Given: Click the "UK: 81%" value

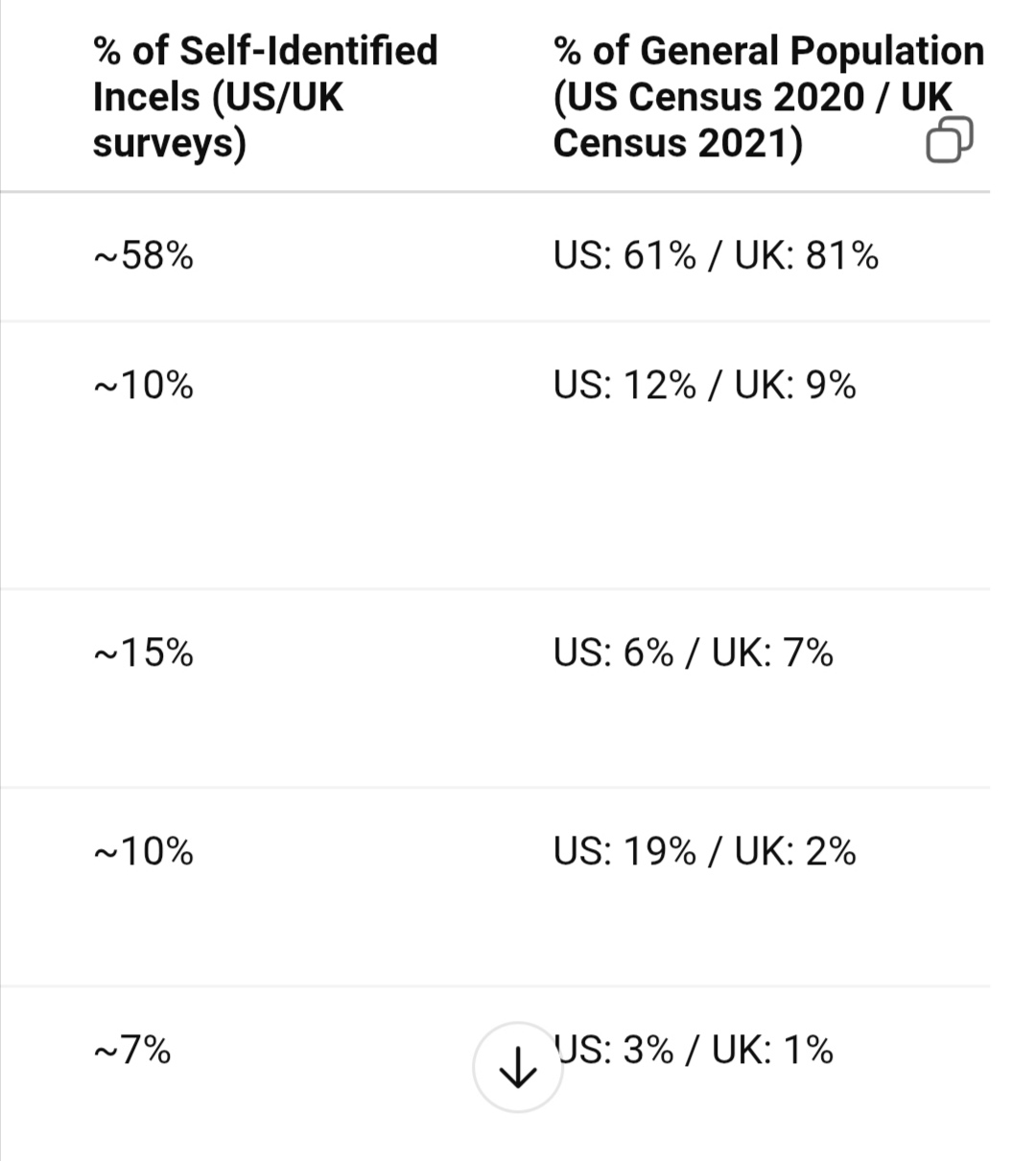Looking at the screenshot, I should (x=806, y=256).
